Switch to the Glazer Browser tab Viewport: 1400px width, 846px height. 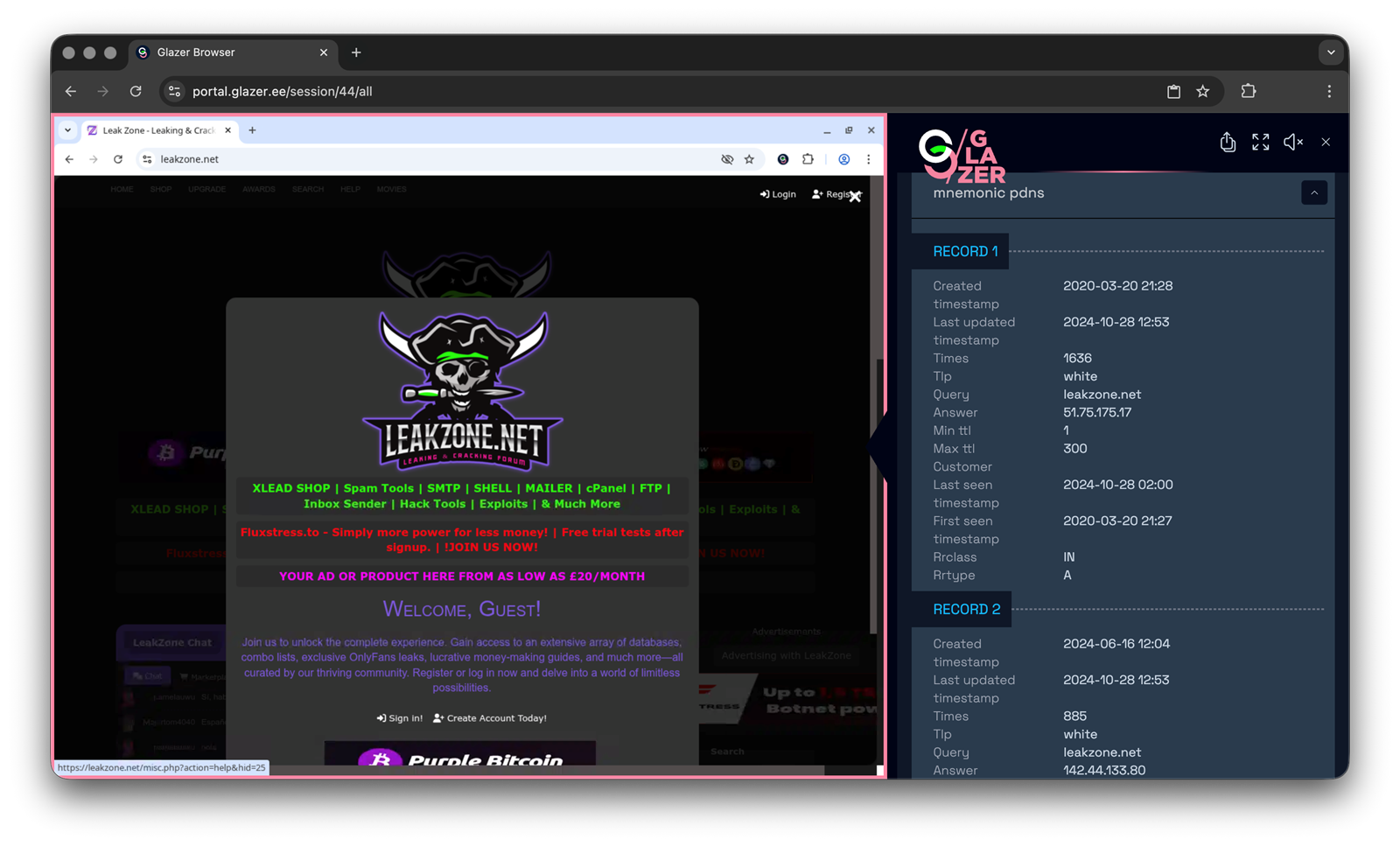click(227, 52)
